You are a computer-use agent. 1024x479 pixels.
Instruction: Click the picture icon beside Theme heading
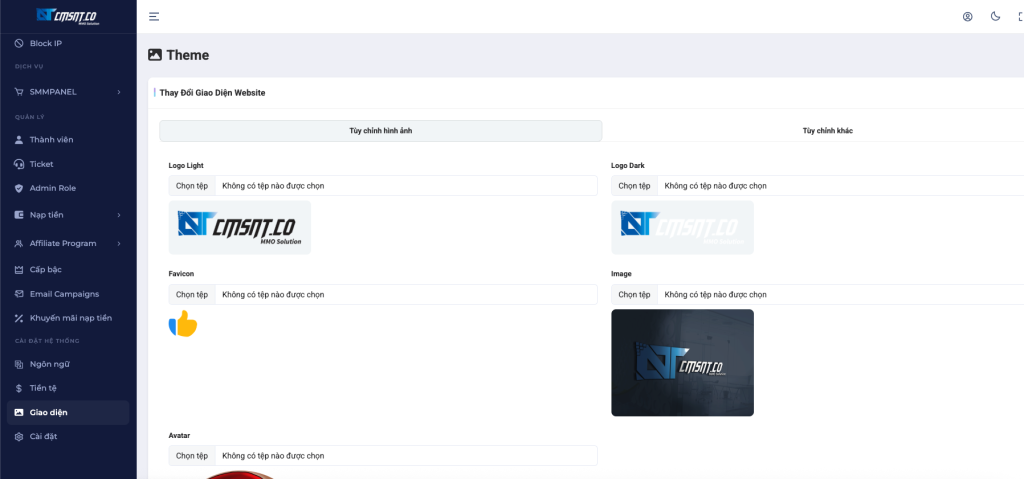point(155,55)
